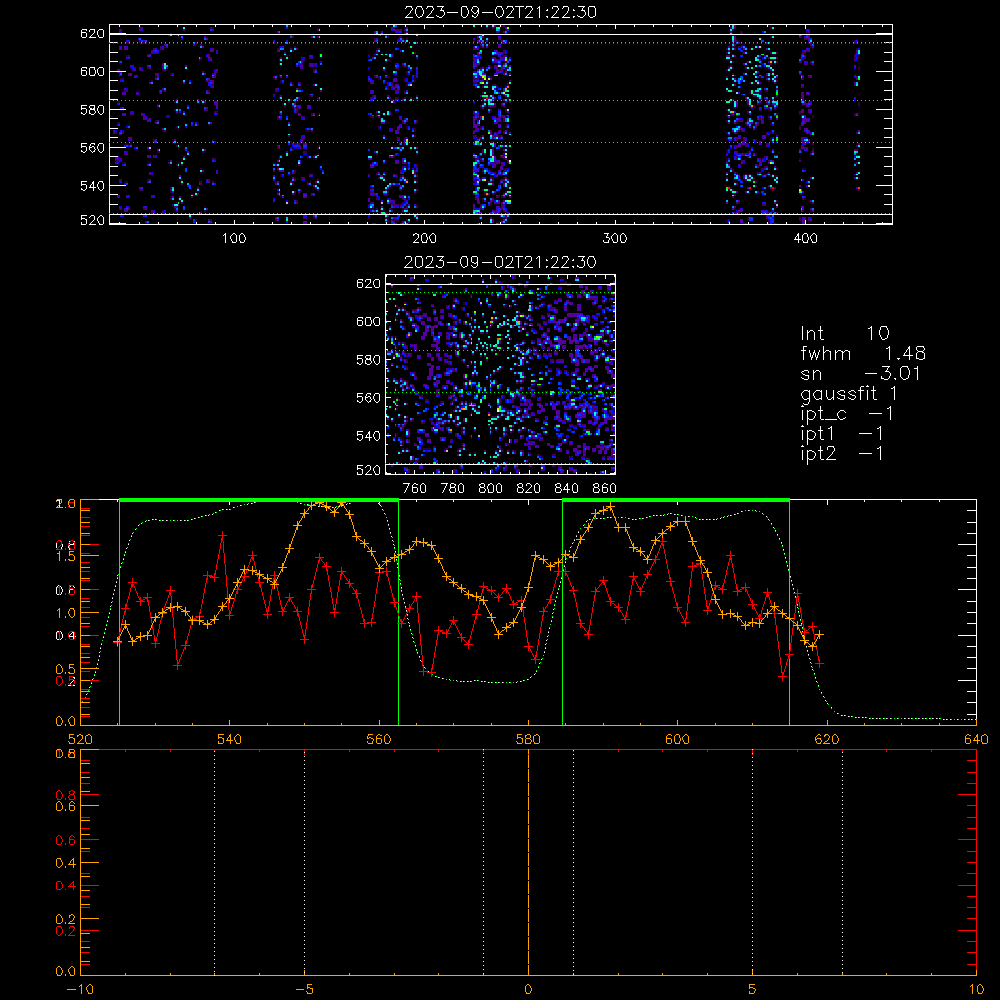Select the 'sn -3.01' value
The width and height of the screenshot is (1000, 1000).
coord(860,373)
